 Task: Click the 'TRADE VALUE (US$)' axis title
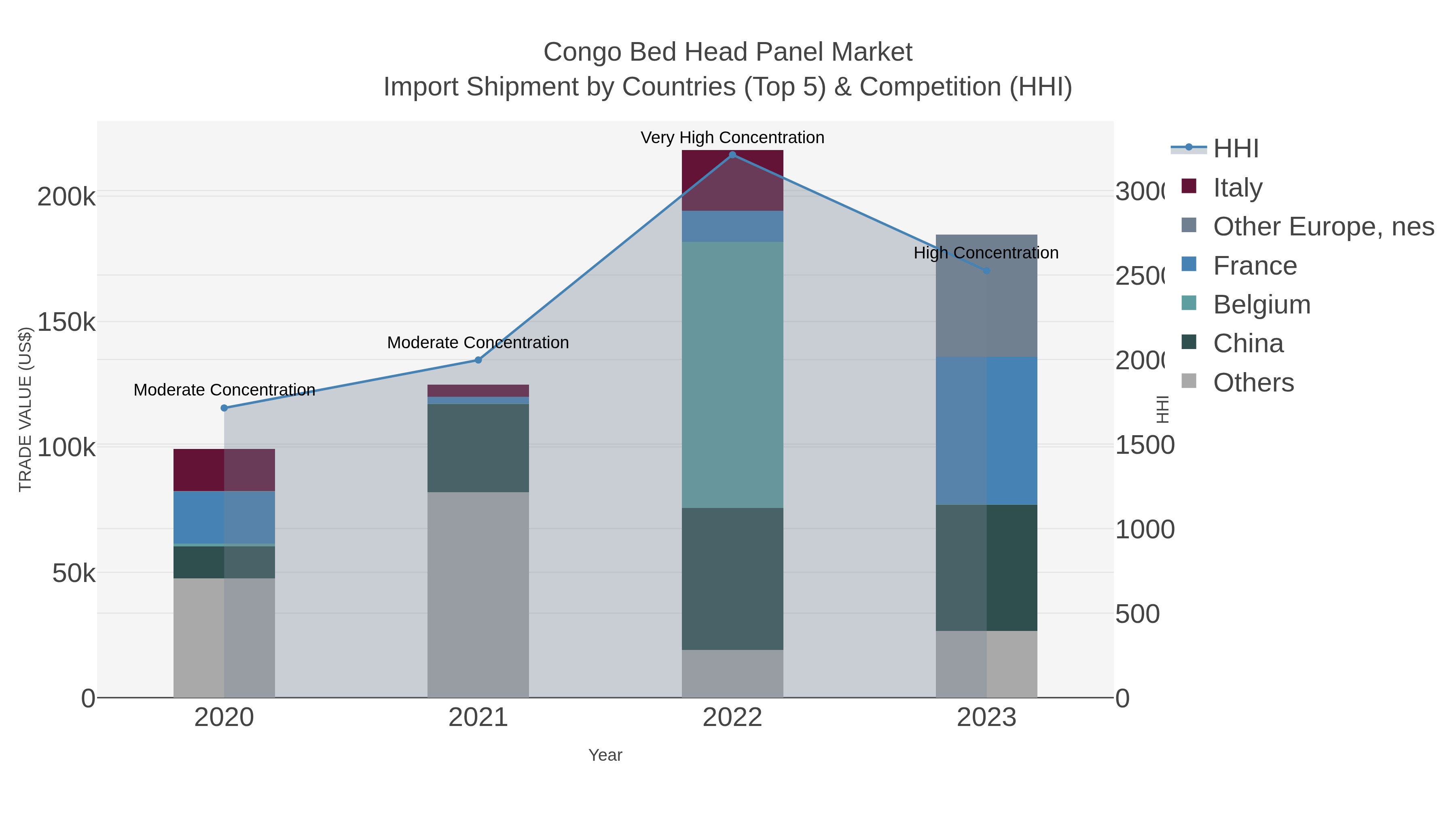(25, 409)
